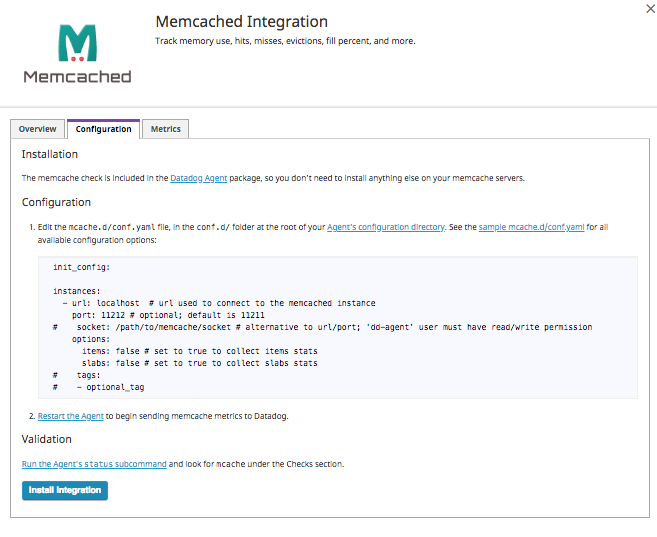Follow the Agent's configuration directory link
This screenshot has height=537, width=657.
point(385,227)
